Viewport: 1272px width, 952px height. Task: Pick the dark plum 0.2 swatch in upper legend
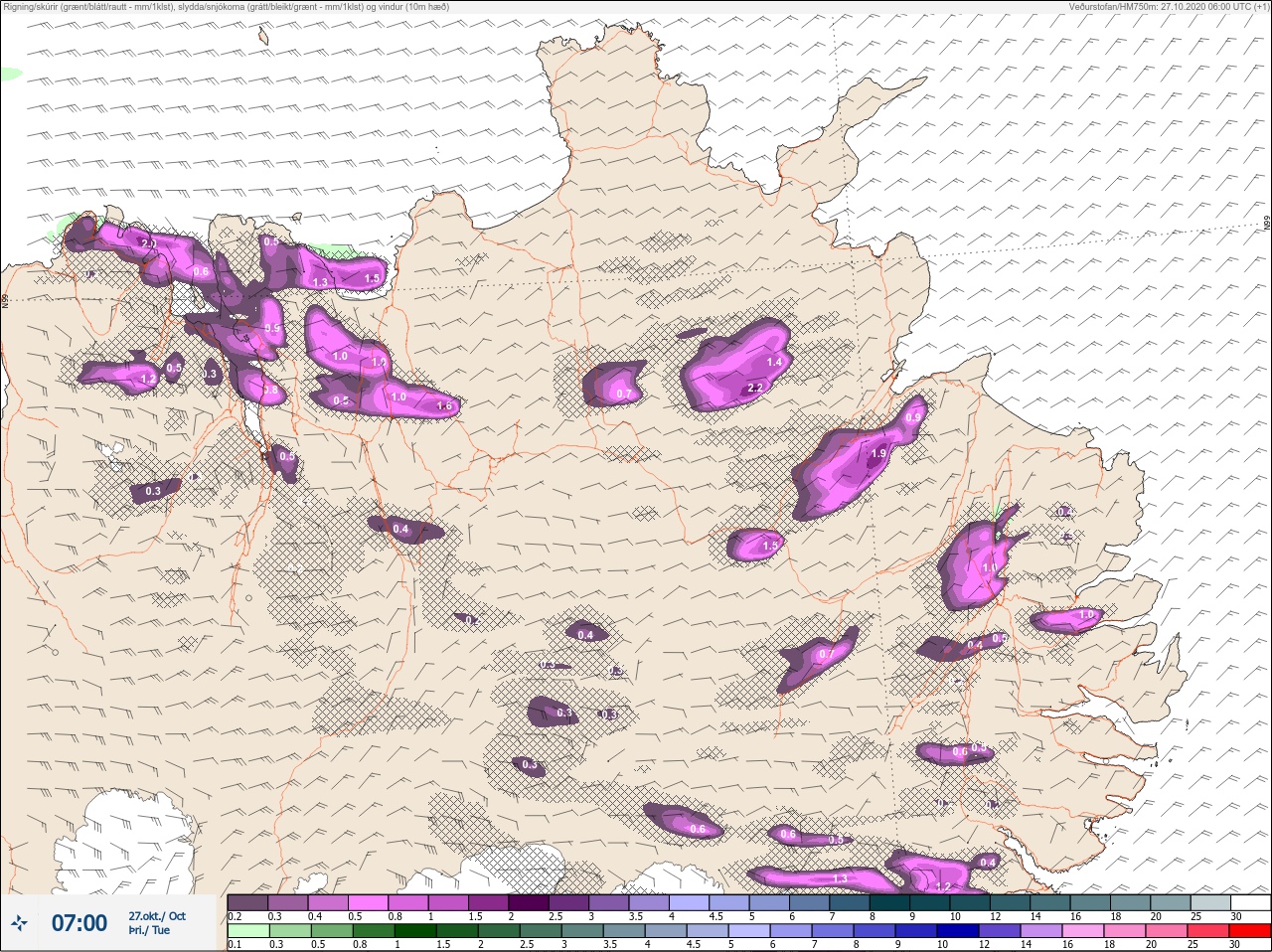coord(247,902)
